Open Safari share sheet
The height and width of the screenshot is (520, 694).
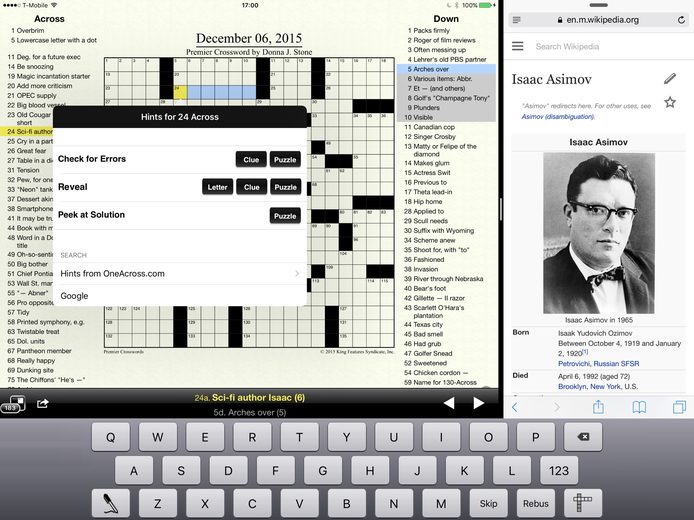598,407
